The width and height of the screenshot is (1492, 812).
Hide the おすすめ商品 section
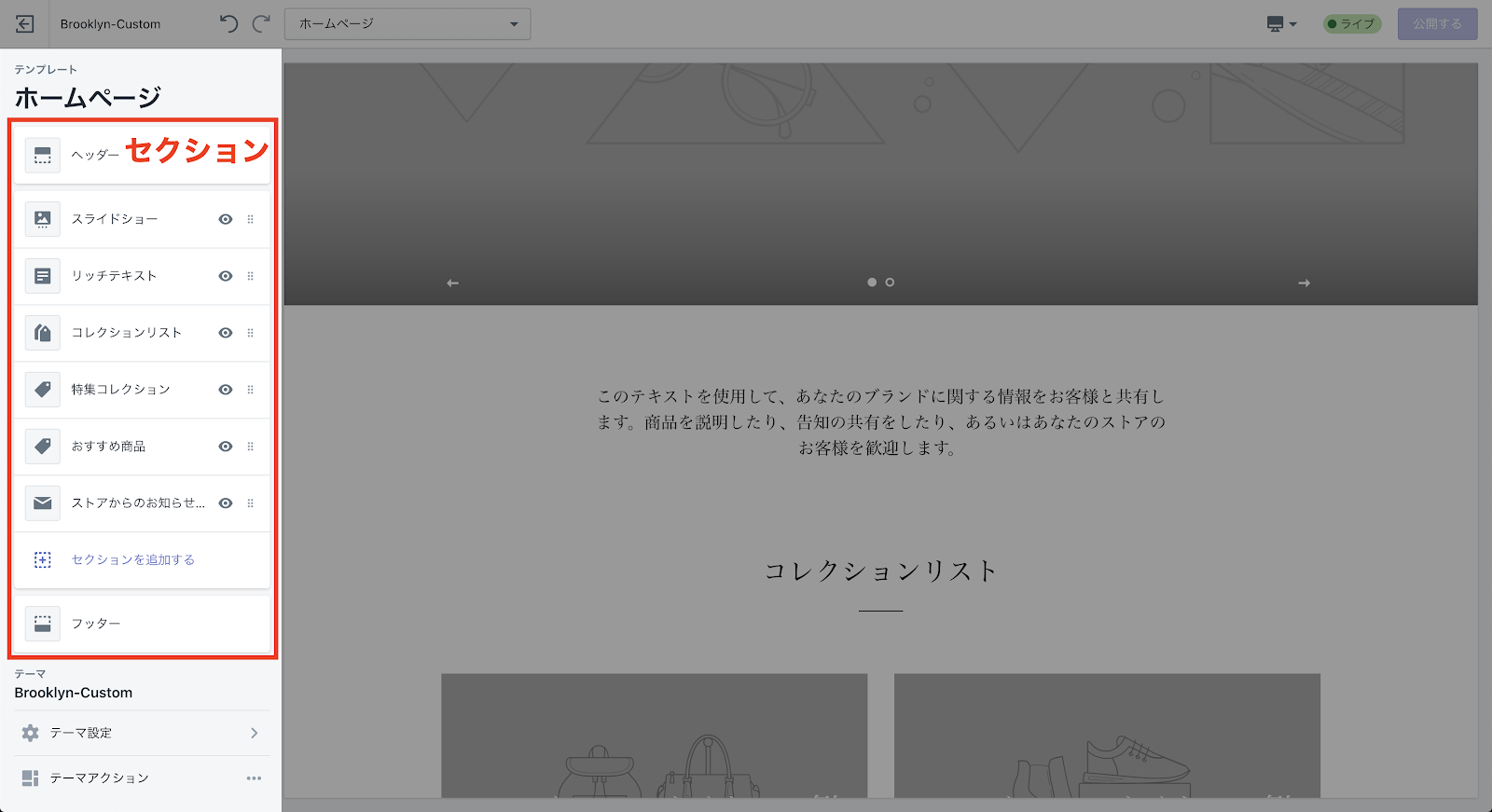point(226,447)
